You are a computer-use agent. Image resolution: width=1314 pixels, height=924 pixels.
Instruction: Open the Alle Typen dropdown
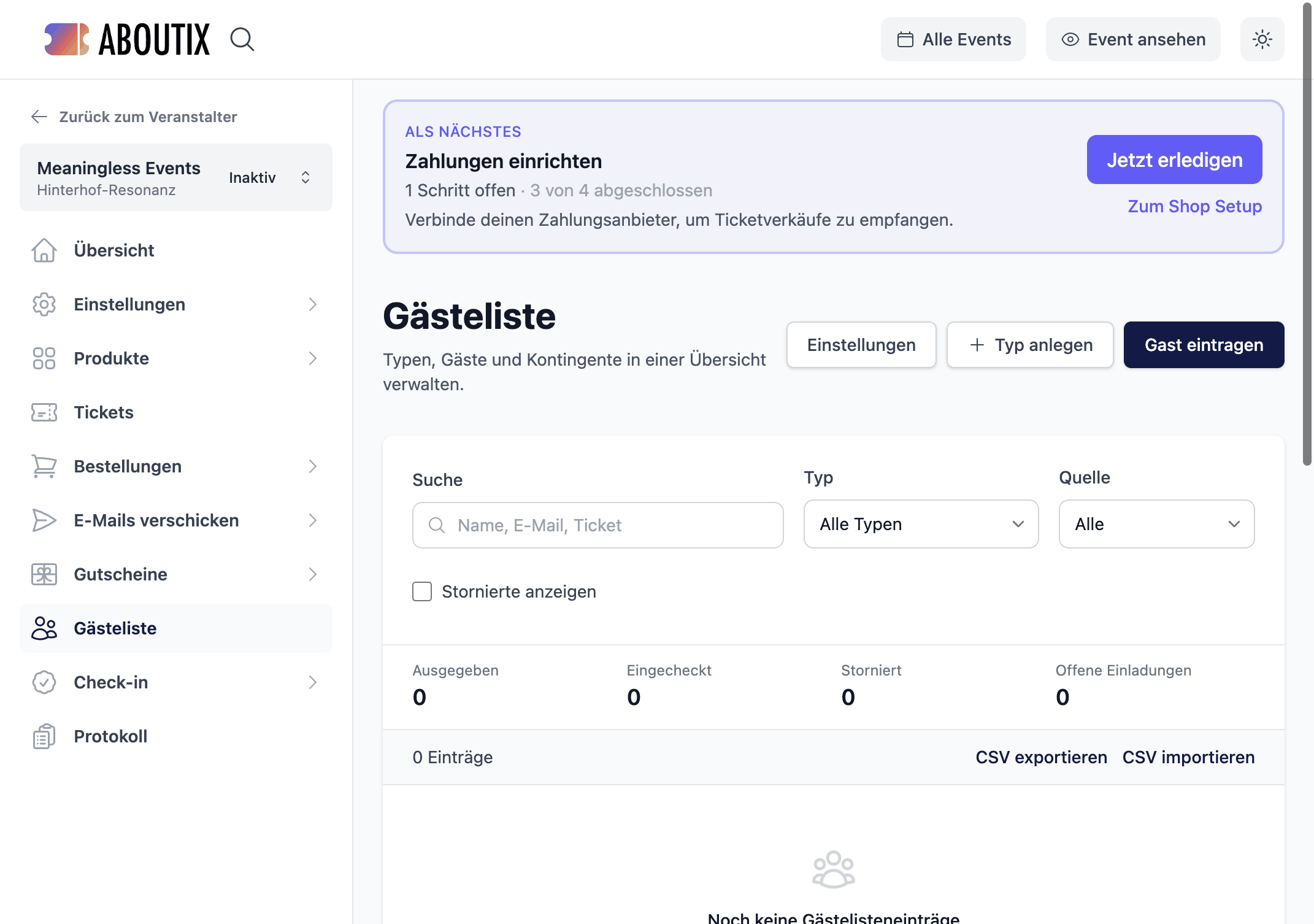pyautogui.click(x=921, y=524)
